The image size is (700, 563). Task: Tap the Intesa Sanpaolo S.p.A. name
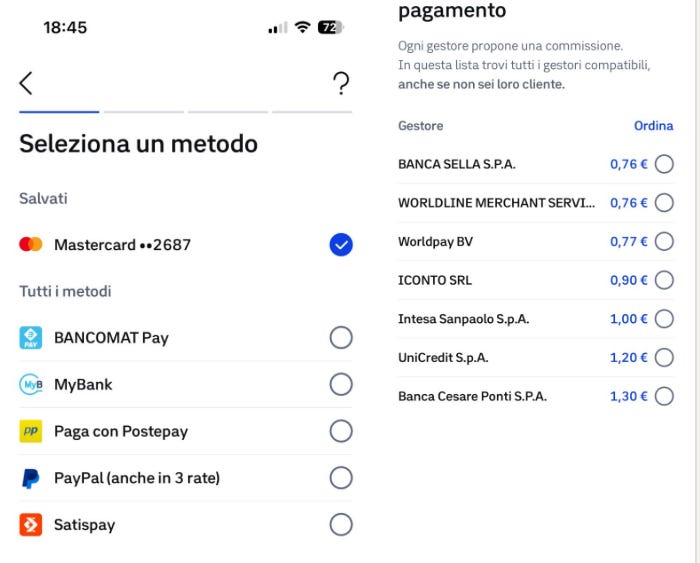point(463,319)
